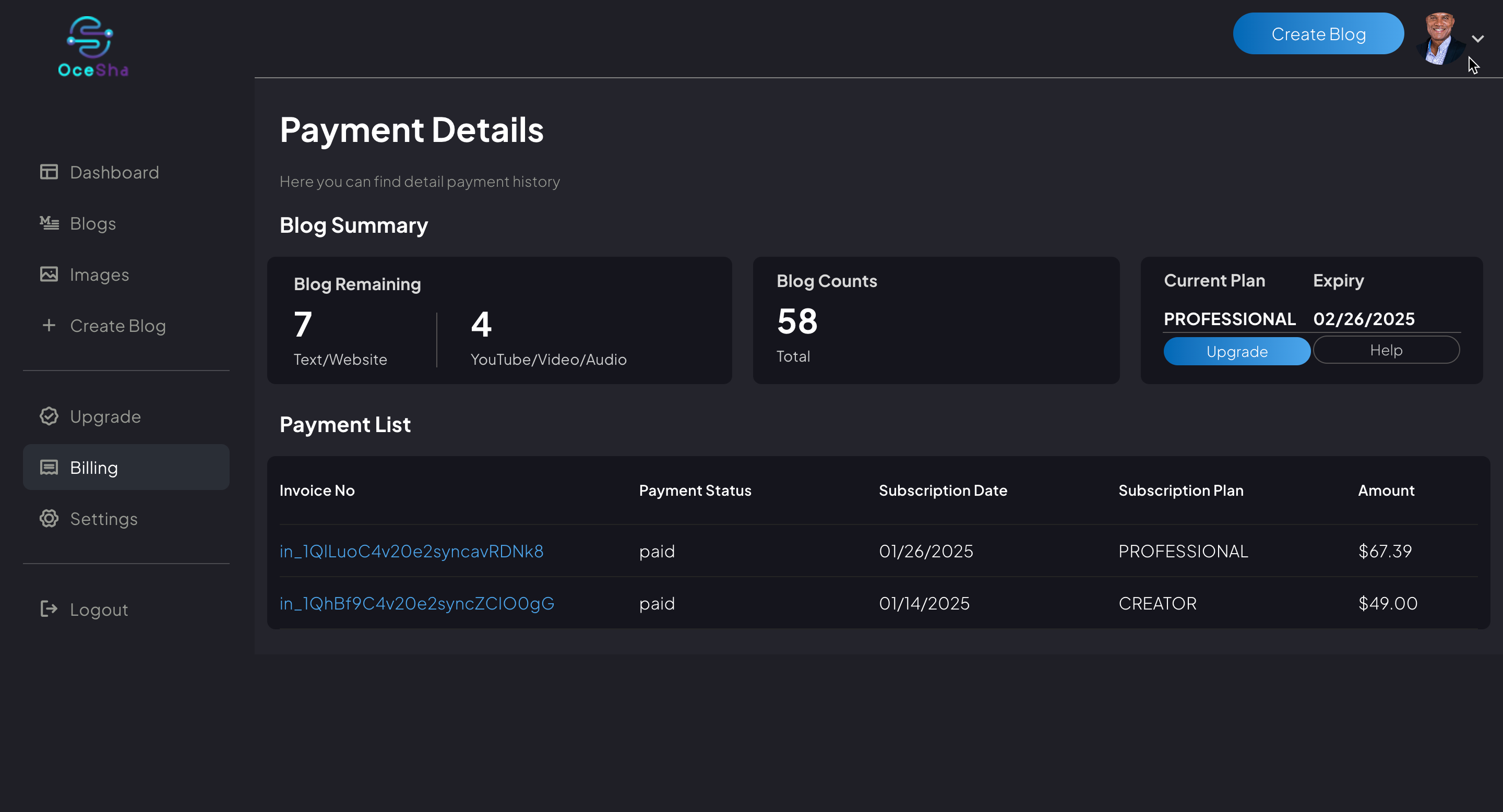Click the Payment Status column header
The height and width of the screenshot is (812, 1503).
coord(695,491)
